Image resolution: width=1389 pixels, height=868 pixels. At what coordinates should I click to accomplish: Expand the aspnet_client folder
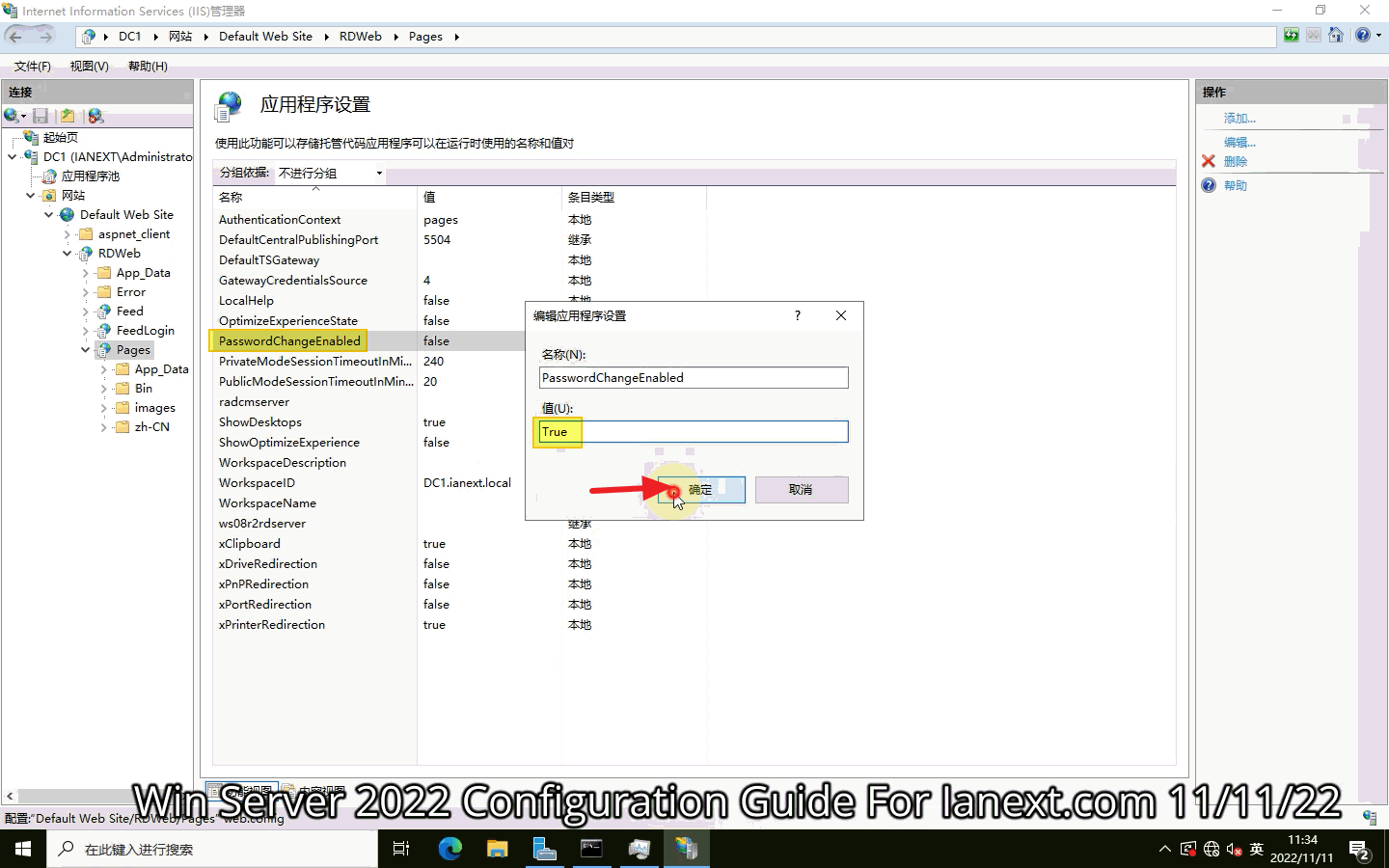coord(67,233)
